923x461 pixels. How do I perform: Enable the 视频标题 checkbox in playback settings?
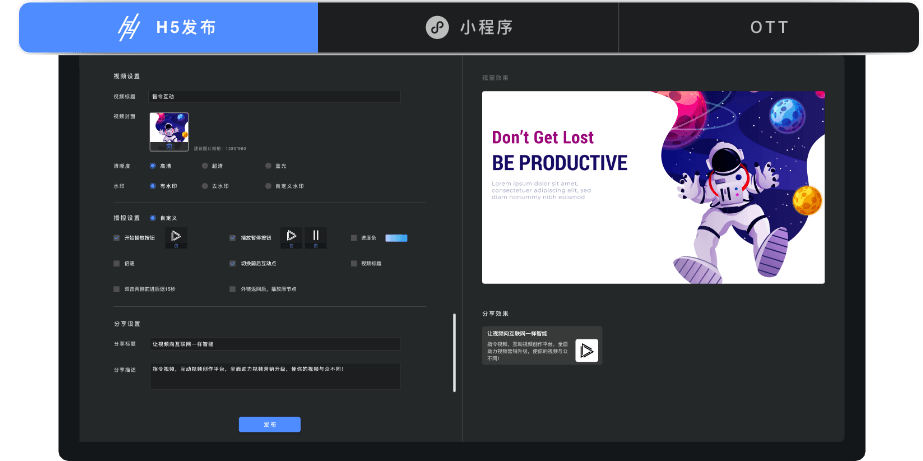354,263
